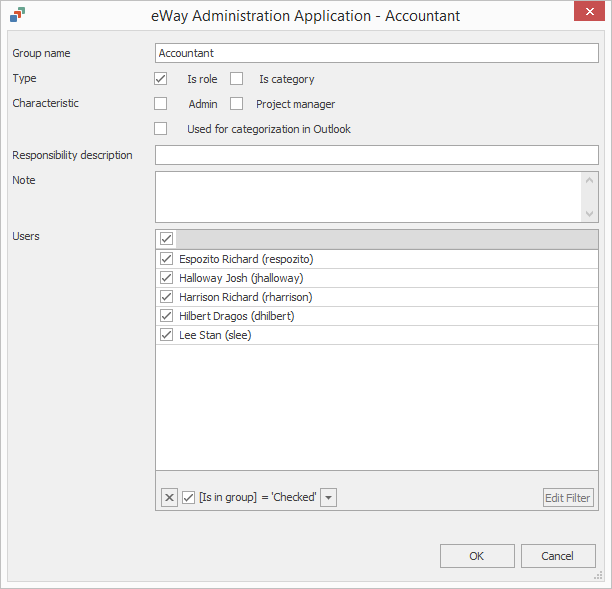Uncheck the Is role checkbox
The width and height of the screenshot is (612, 589).
(160, 78)
